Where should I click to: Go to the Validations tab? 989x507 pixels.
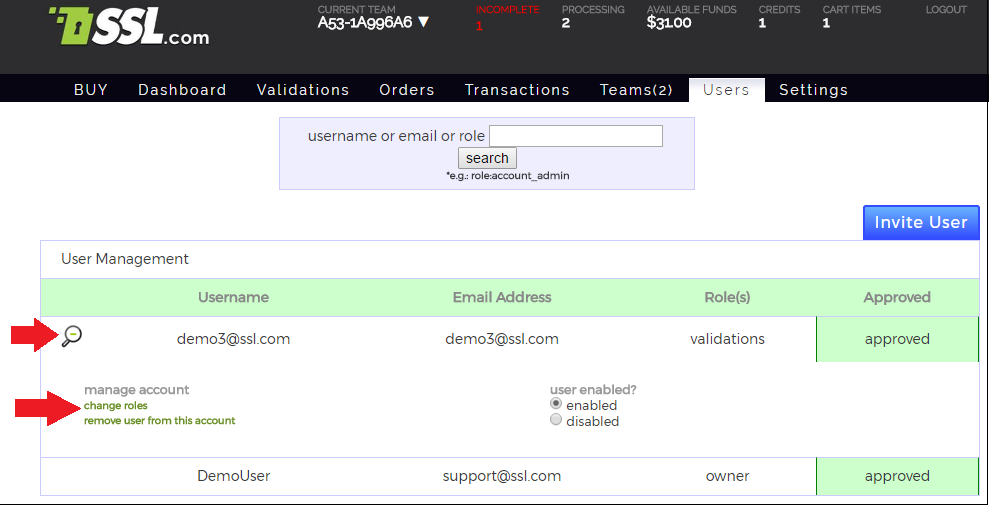[303, 90]
